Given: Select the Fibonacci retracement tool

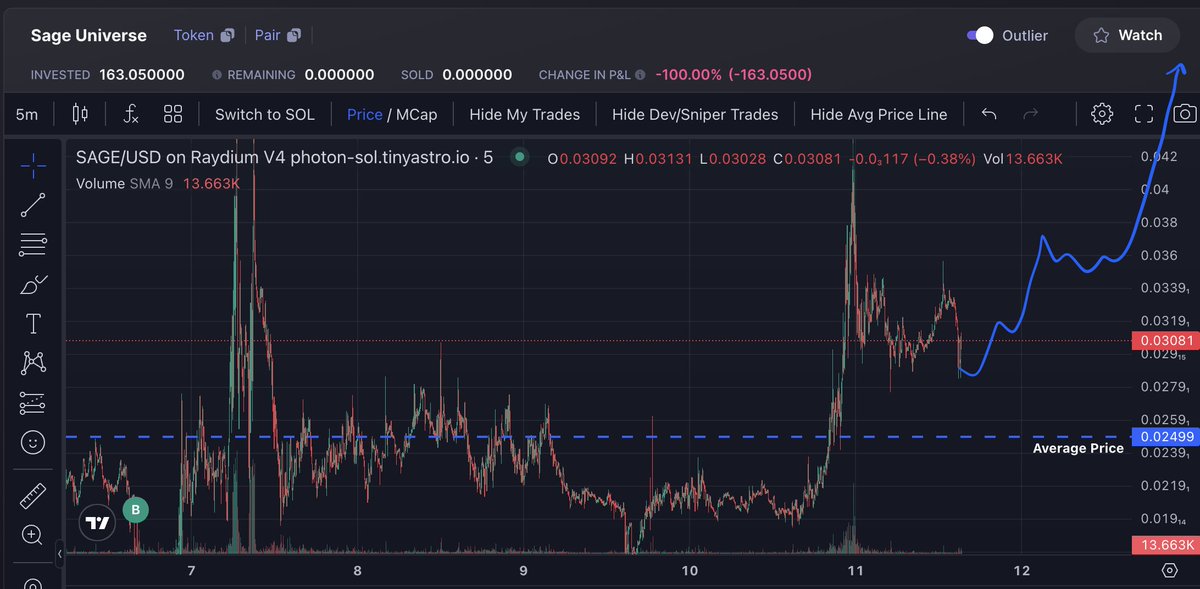Looking at the screenshot, I should pos(33,244).
